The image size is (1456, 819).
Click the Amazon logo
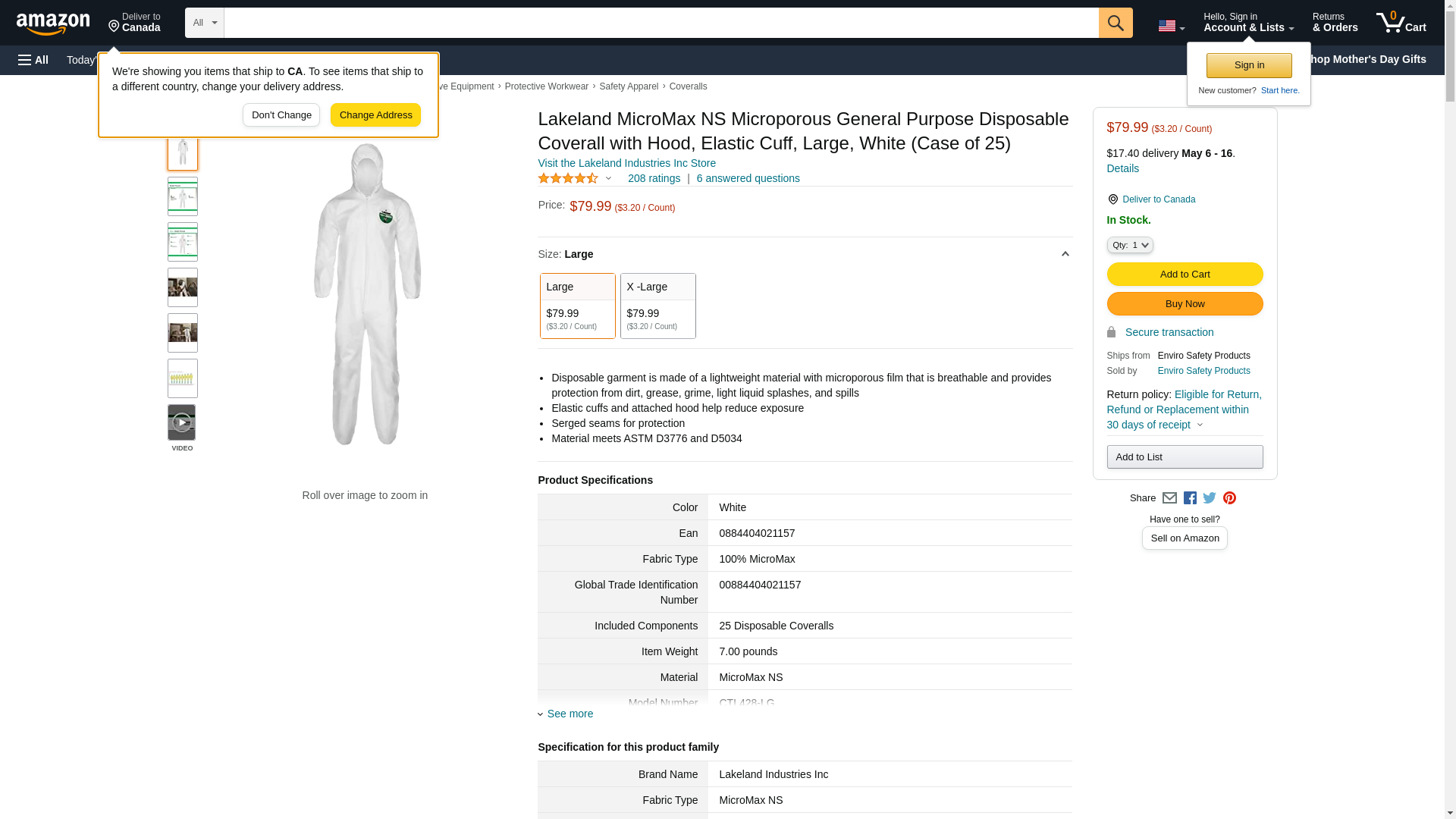pyautogui.click(x=53, y=24)
